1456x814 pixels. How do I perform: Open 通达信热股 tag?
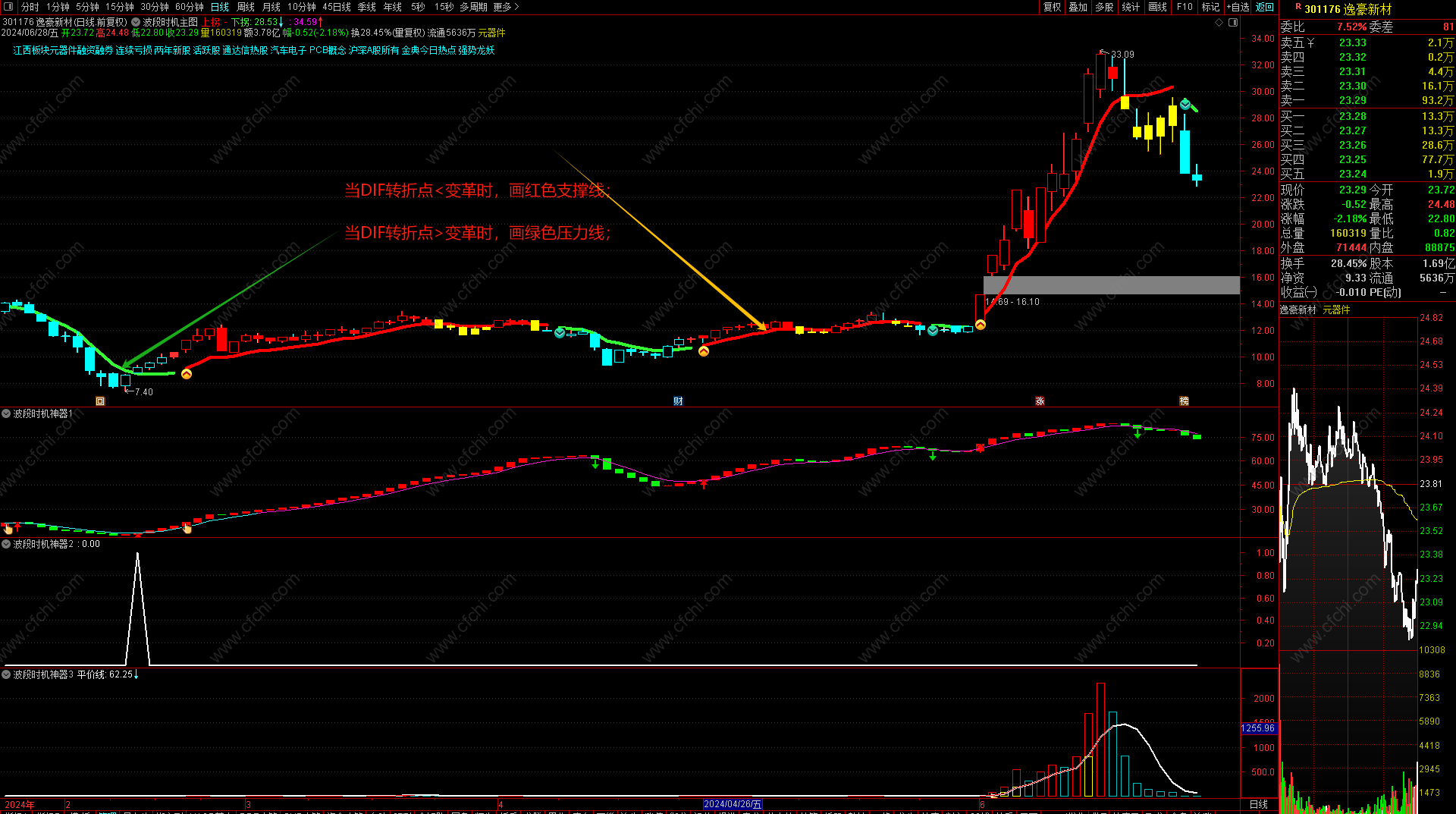click(x=245, y=51)
